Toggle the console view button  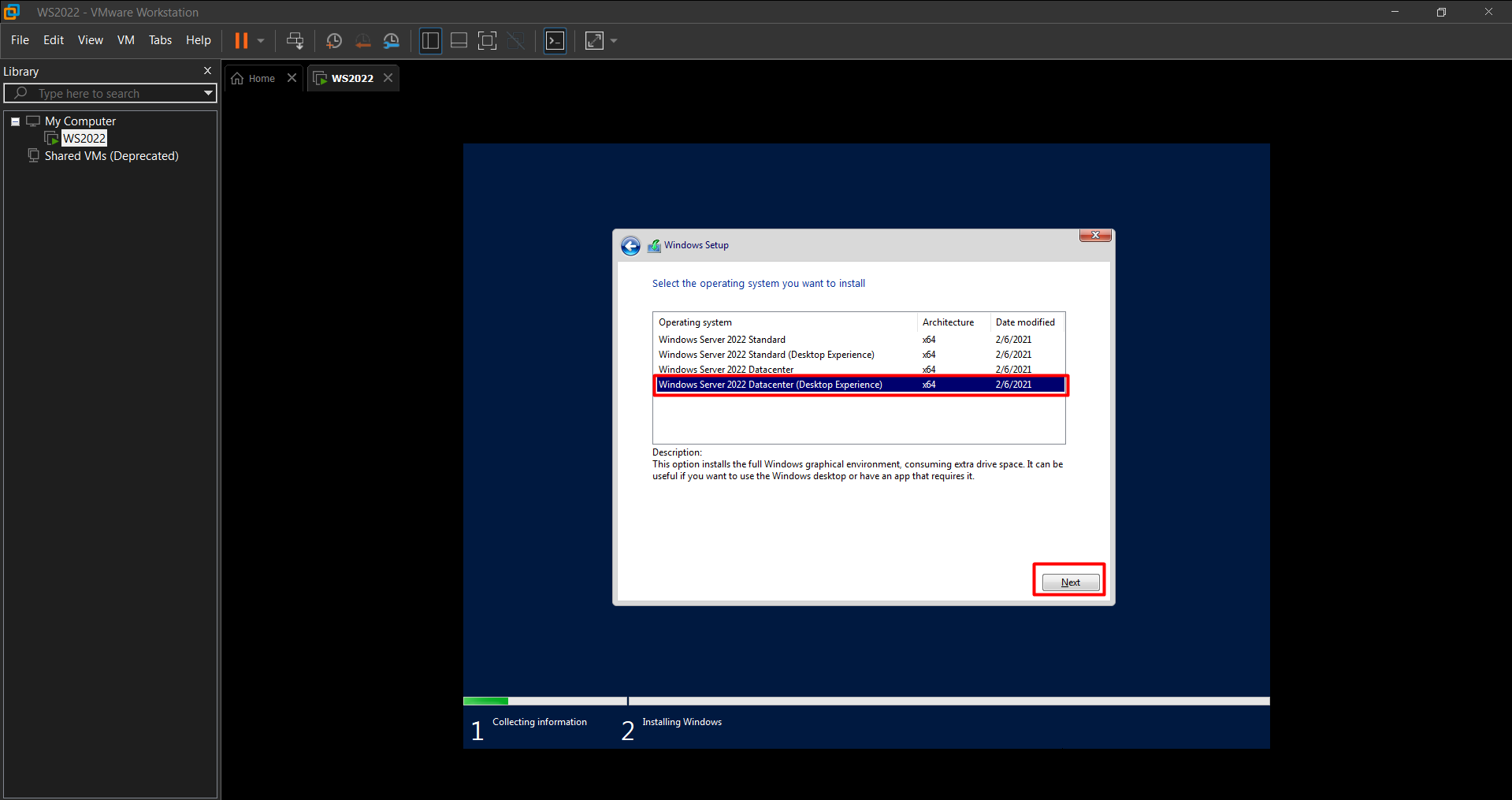pyautogui.click(x=555, y=40)
